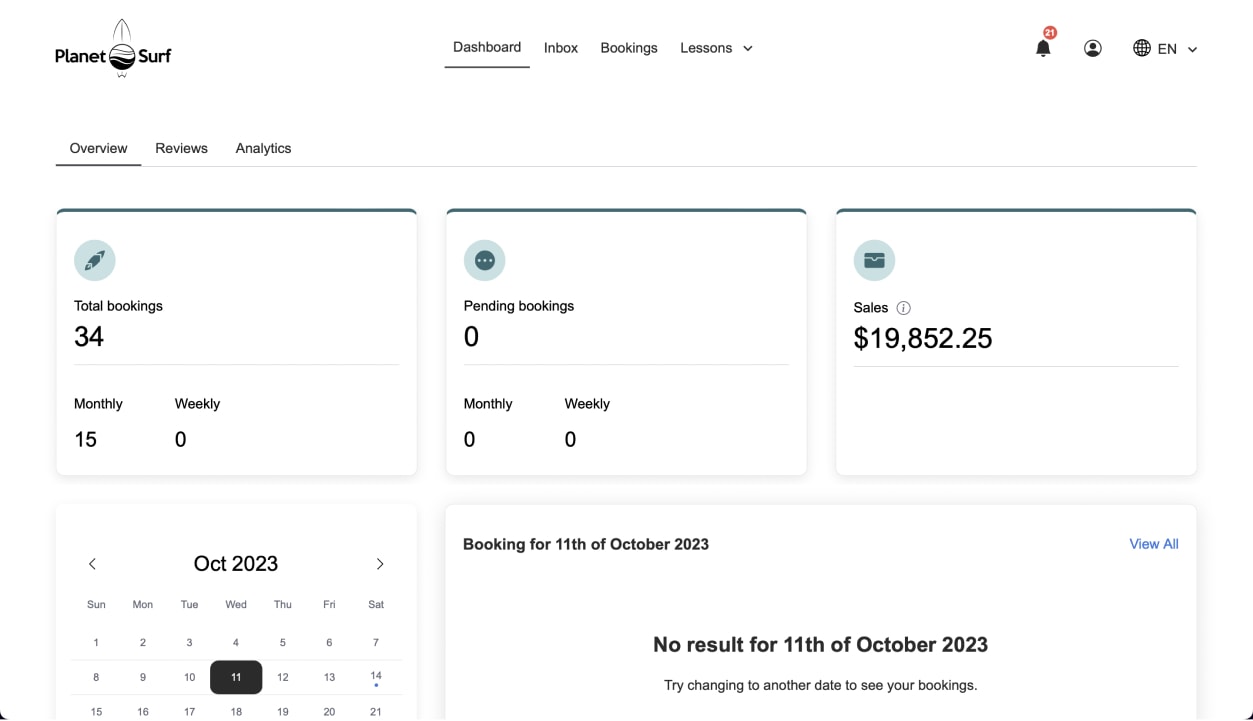Viewport: 1253px width, 721px height.
Task: Go to next month in calendar
Action: (x=380, y=564)
